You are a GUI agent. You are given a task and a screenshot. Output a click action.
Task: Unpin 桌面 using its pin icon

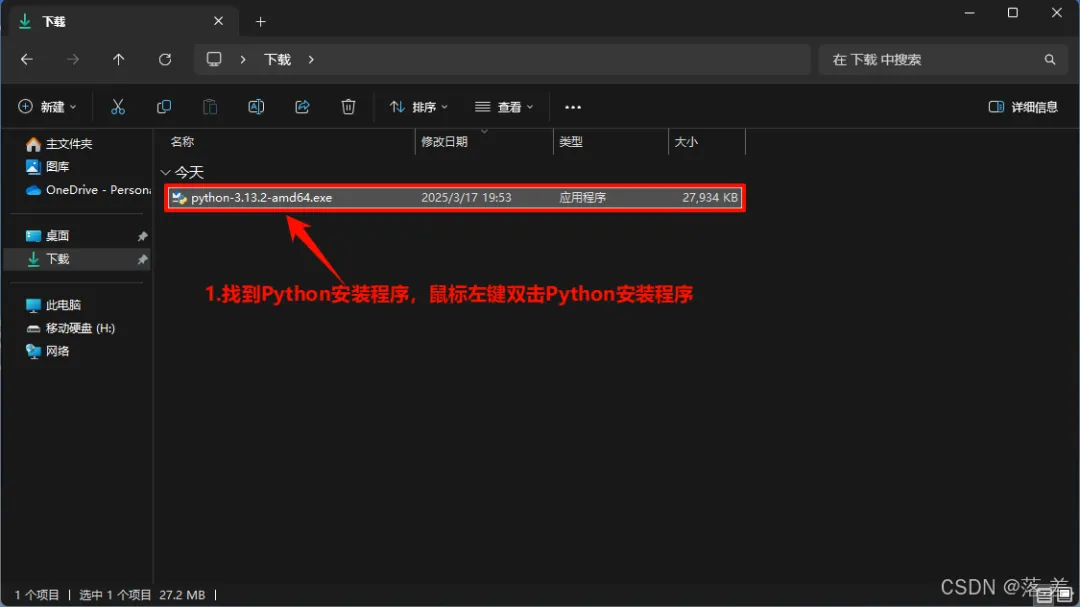click(x=143, y=236)
